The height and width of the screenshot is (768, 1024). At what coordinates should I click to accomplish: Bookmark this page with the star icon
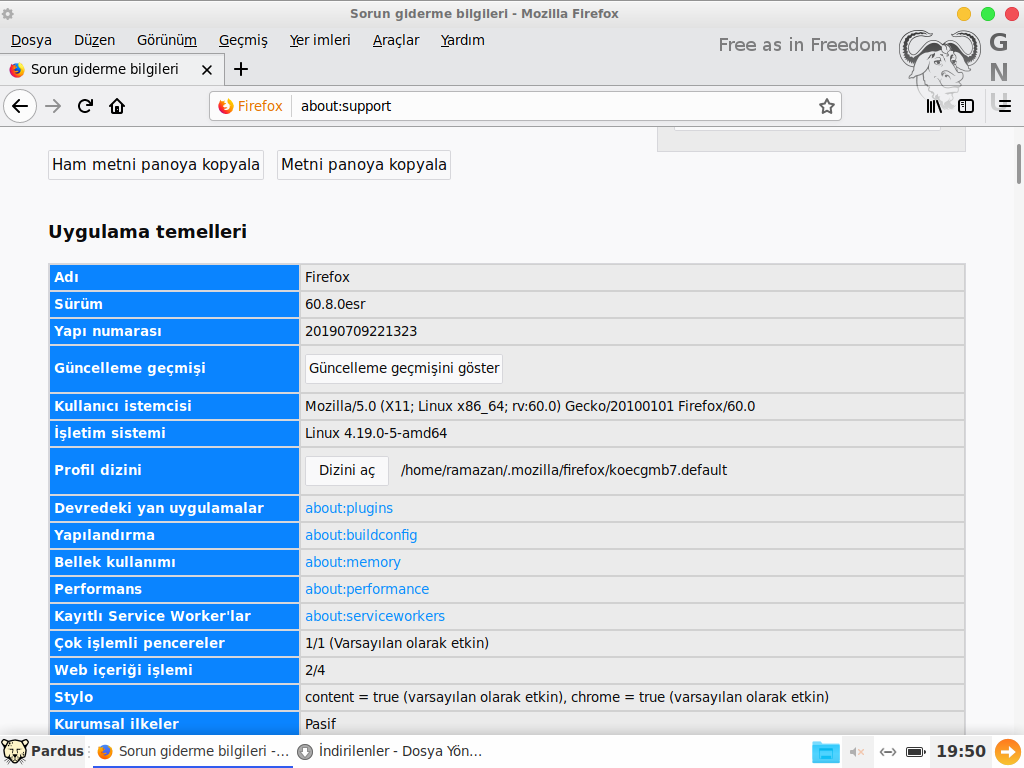(826, 106)
